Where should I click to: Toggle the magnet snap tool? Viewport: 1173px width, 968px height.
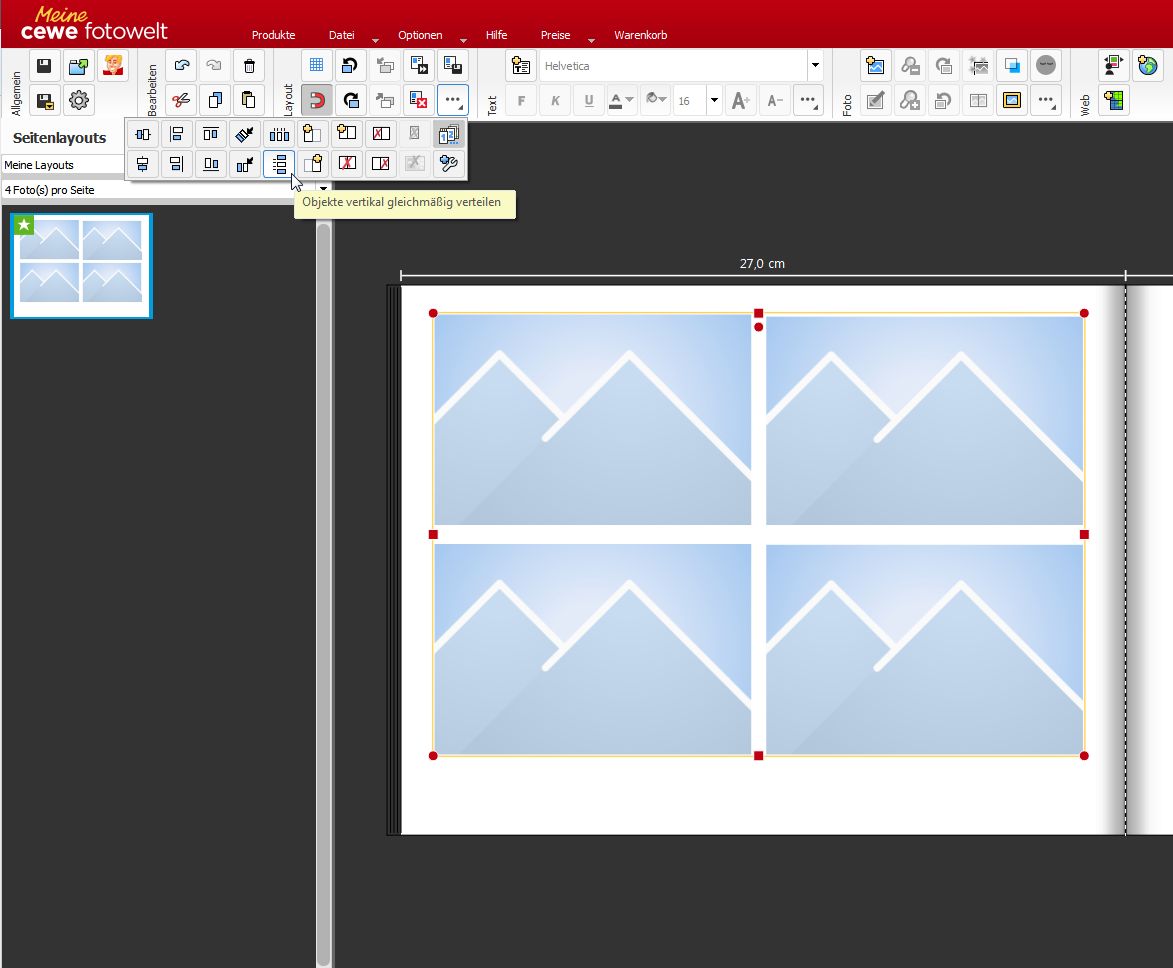316,100
